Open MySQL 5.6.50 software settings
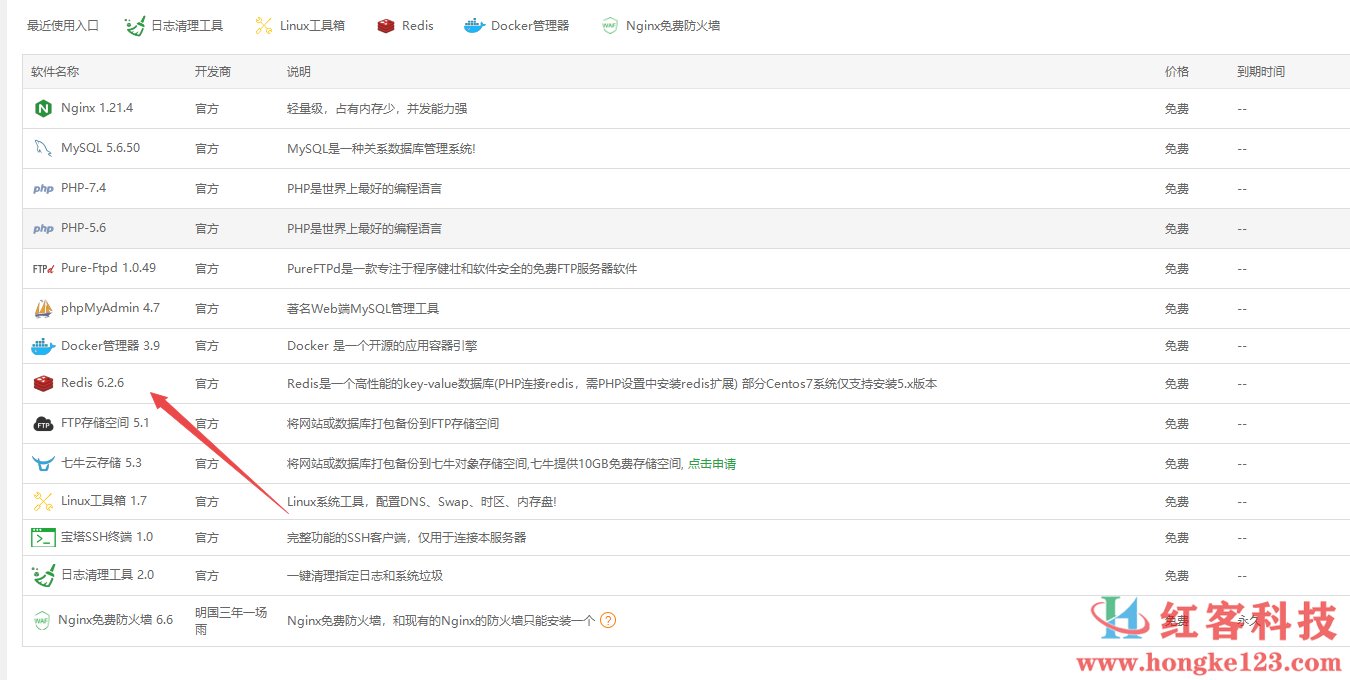1350x680 pixels. pyautogui.click(x=100, y=148)
